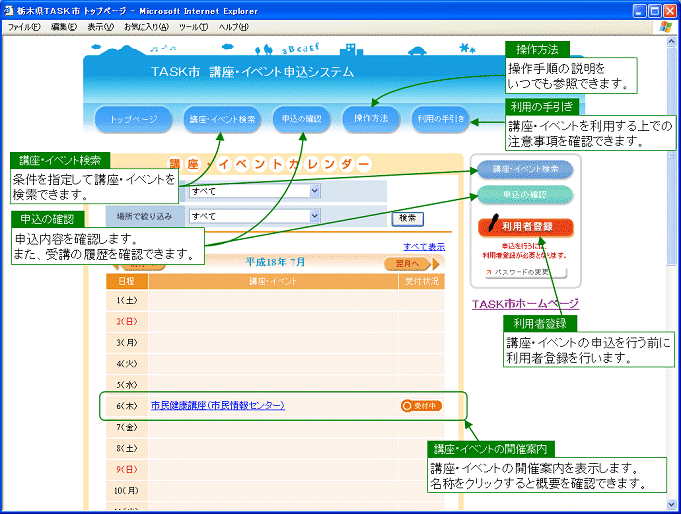Click the red 利用者登録 button
Image resolution: width=681 pixels, height=514 pixels.
click(526, 226)
